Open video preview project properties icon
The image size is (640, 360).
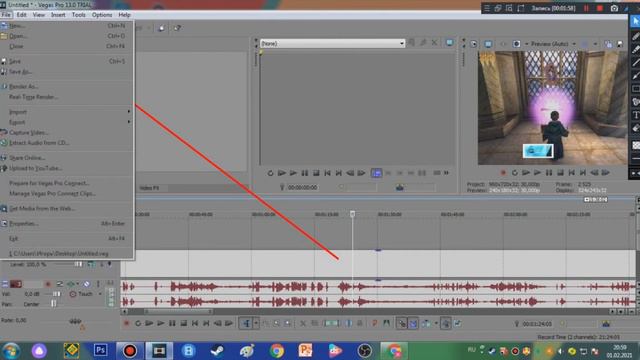coord(473,44)
